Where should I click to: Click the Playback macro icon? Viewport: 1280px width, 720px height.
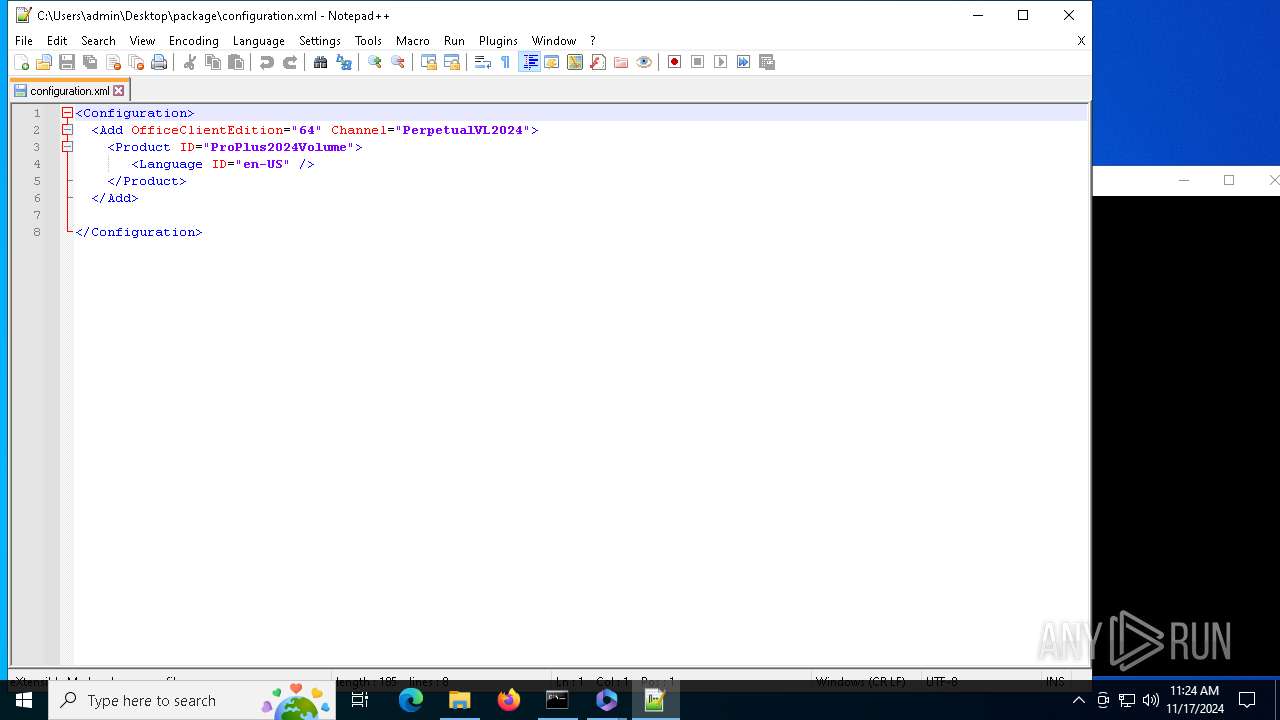(x=721, y=62)
